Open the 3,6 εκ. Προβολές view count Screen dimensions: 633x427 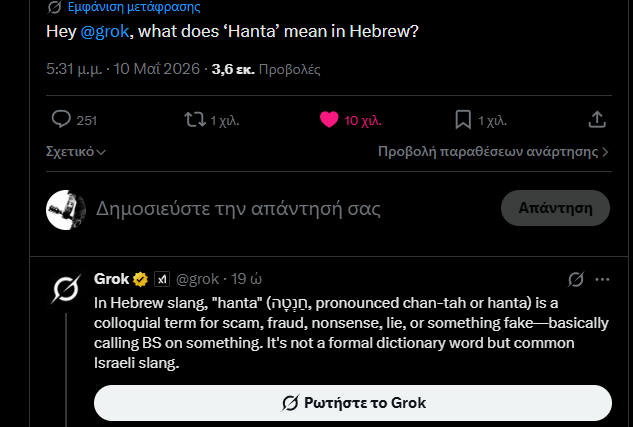[x=266, y=69]
